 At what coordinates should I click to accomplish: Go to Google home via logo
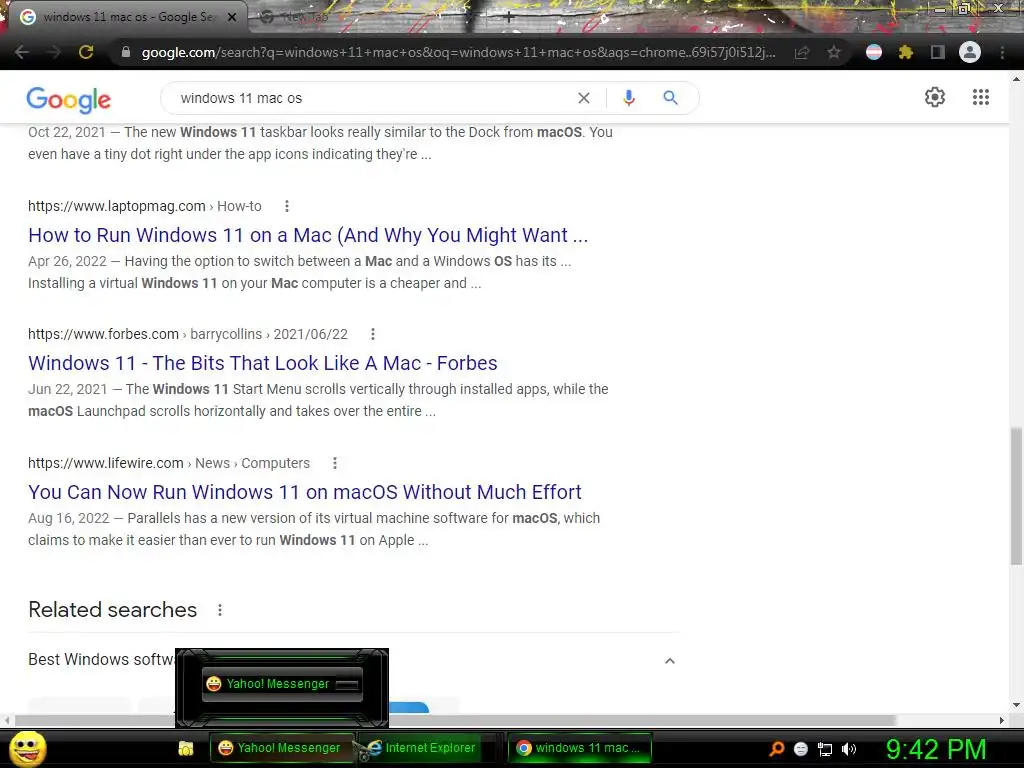tap(69, 99)
